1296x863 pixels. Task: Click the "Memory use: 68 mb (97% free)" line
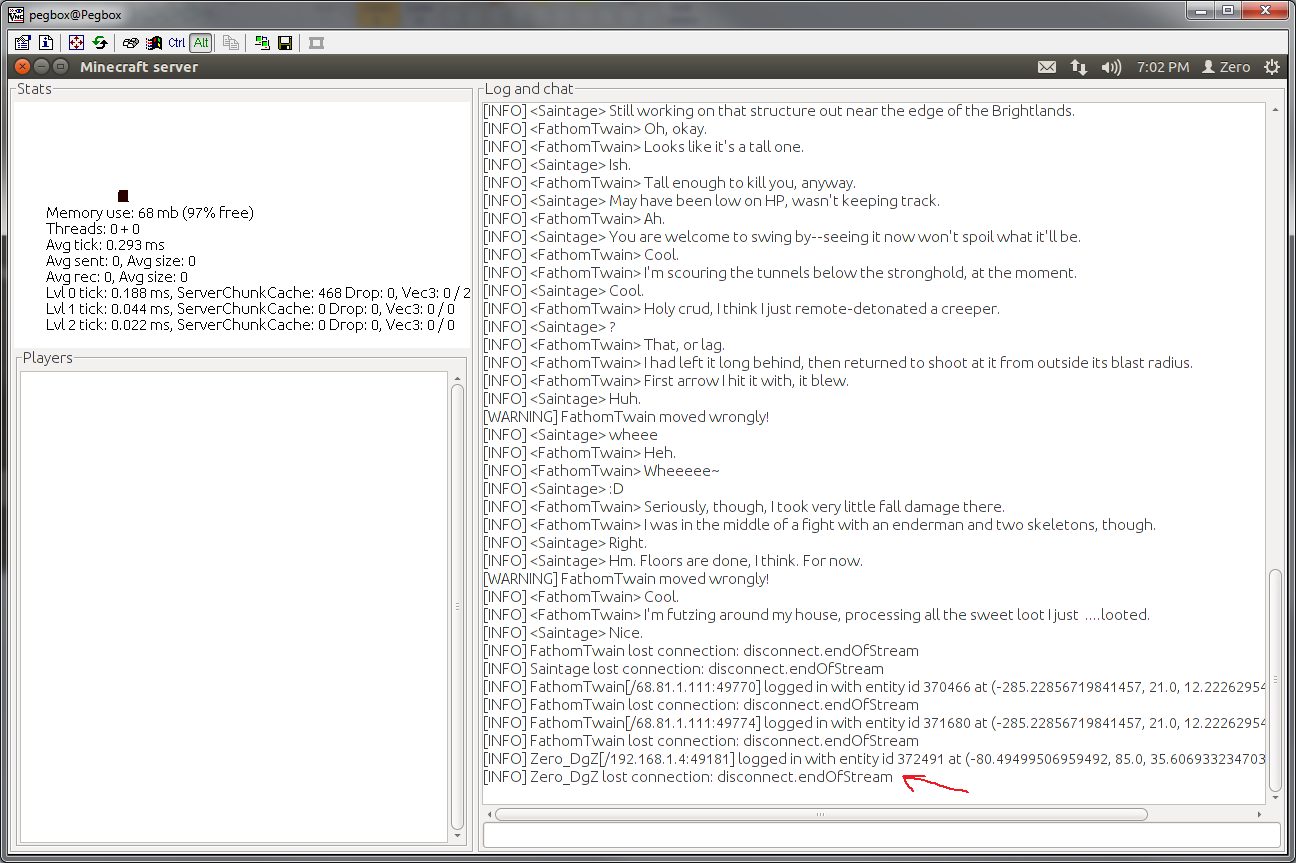150,213
